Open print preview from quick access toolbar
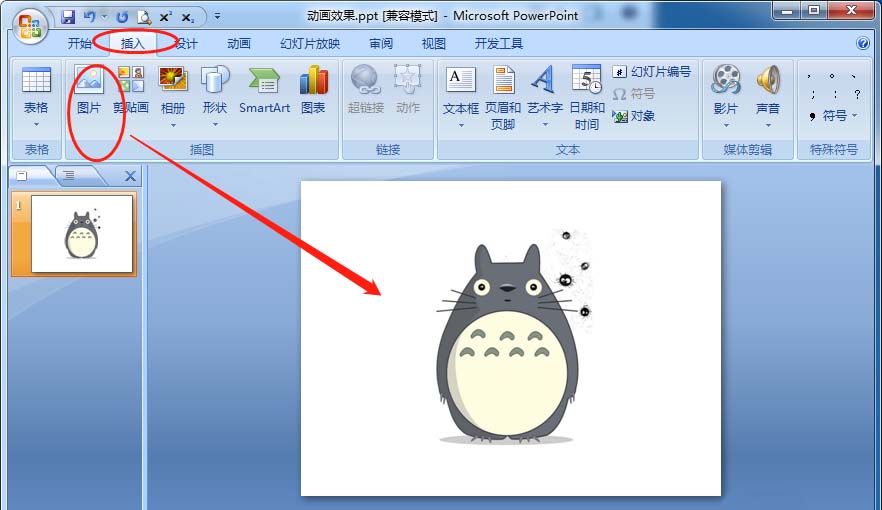882x510 pixels. (144, 17)
